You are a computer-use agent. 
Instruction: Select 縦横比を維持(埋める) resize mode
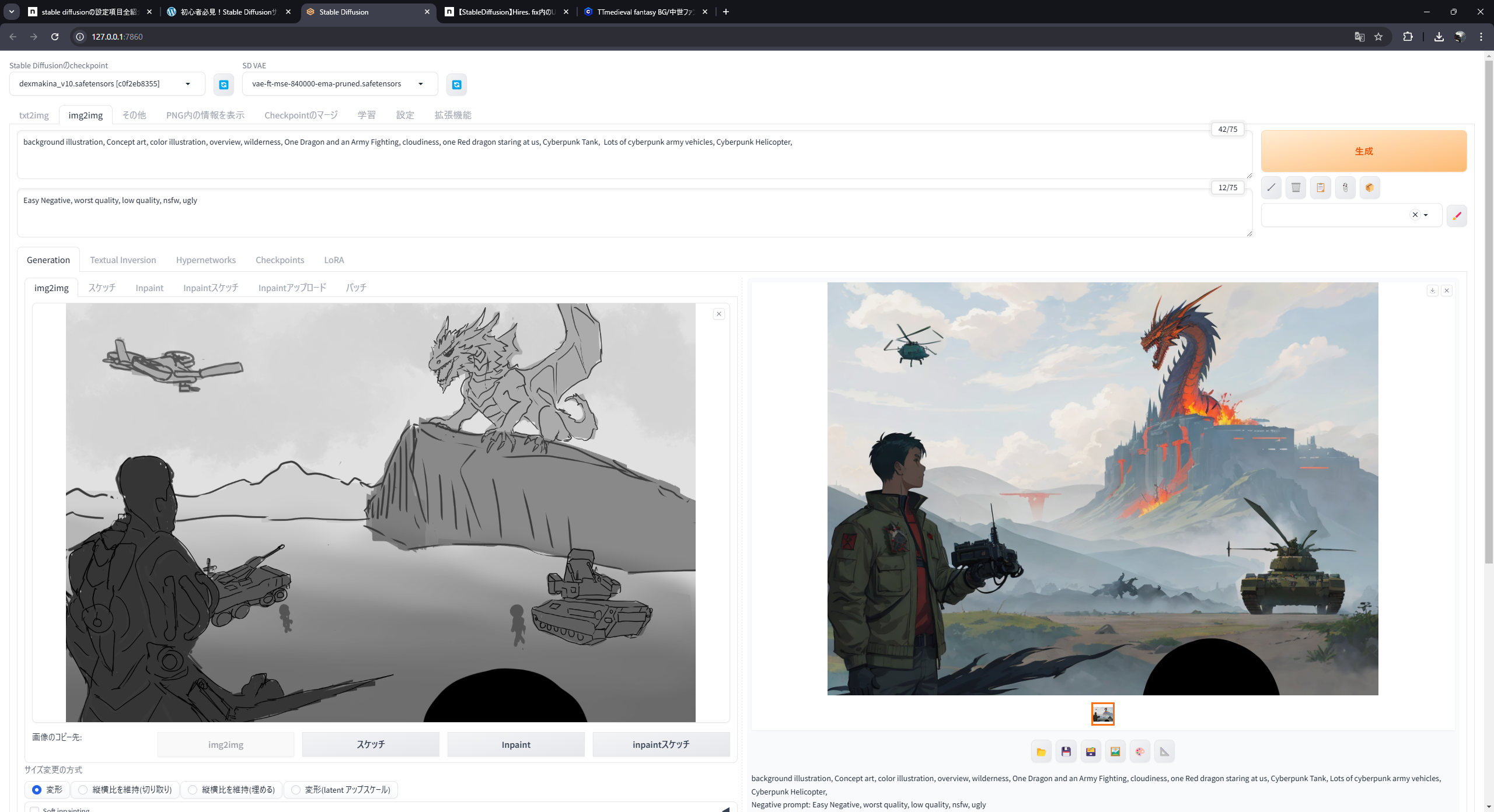(193, 790)
